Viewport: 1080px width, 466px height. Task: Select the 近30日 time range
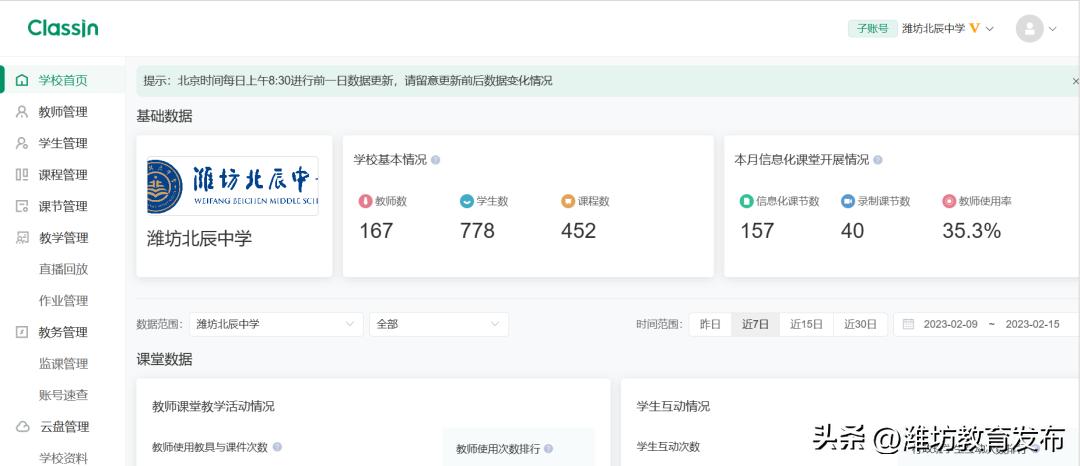click(860, 324)
